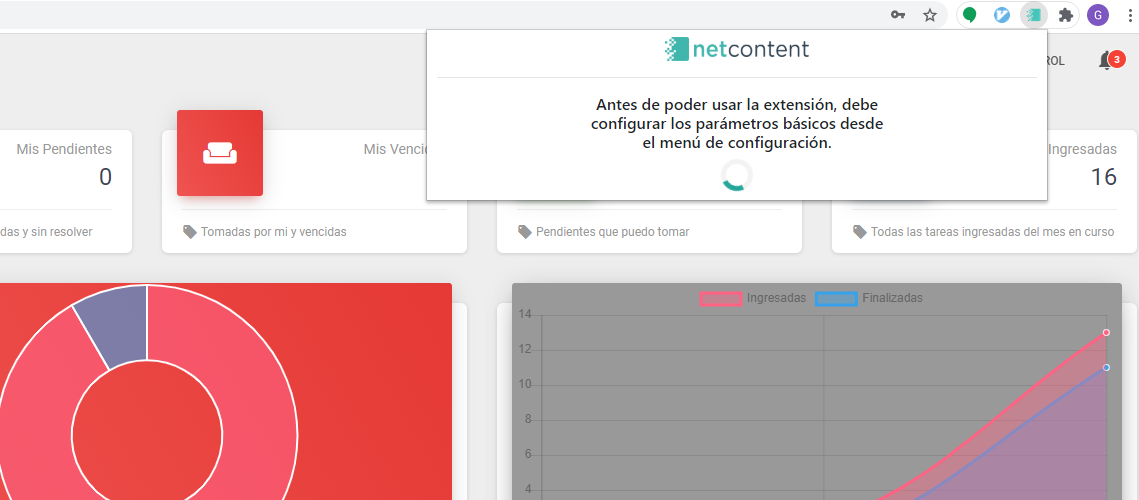Viewport: 1139px width, 500px height.
Task: Click the Mis Pendientes count 0
Action: pyautogui.click(x=105, y=177)
